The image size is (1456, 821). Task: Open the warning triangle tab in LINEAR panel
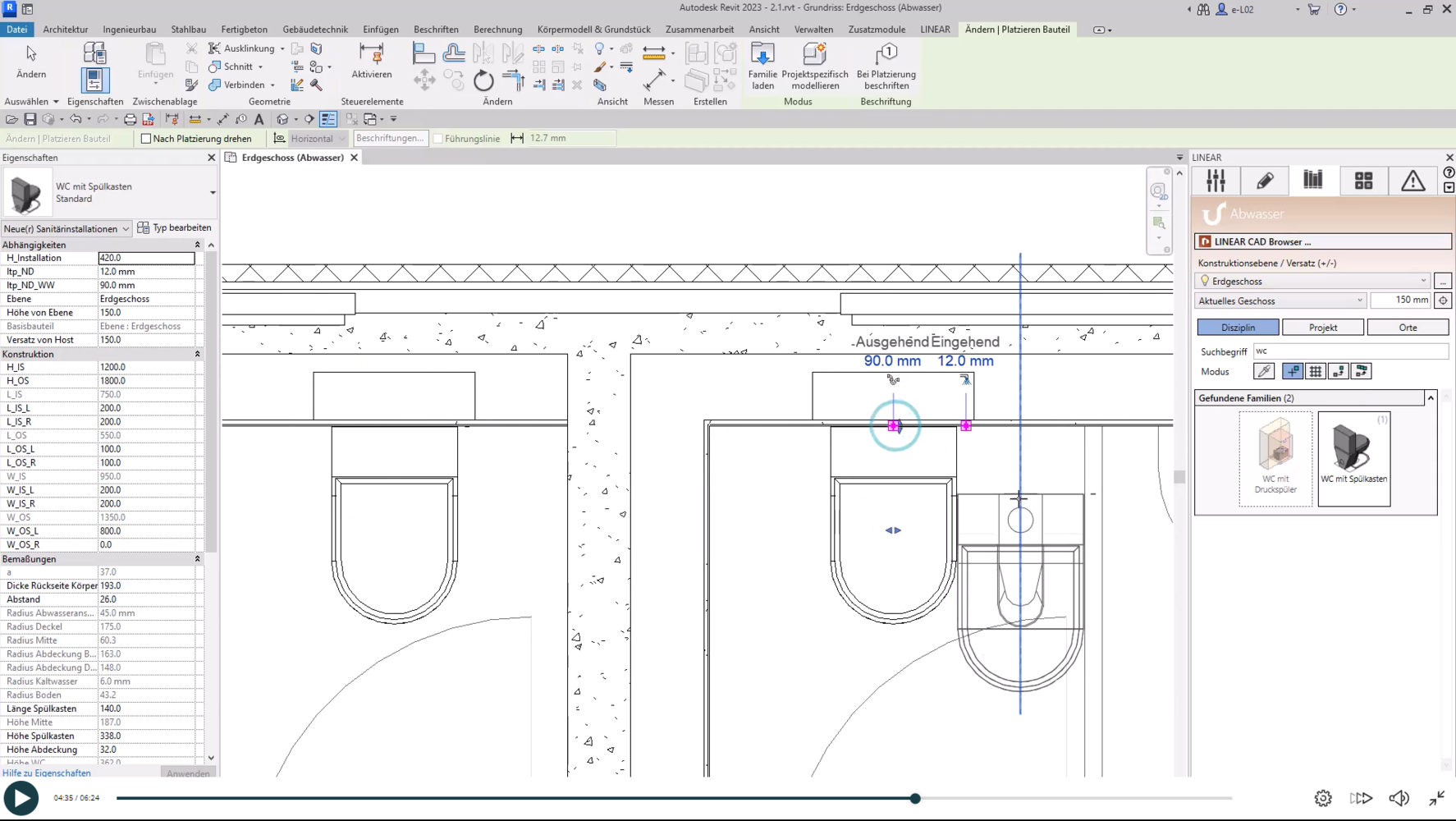1413,181
